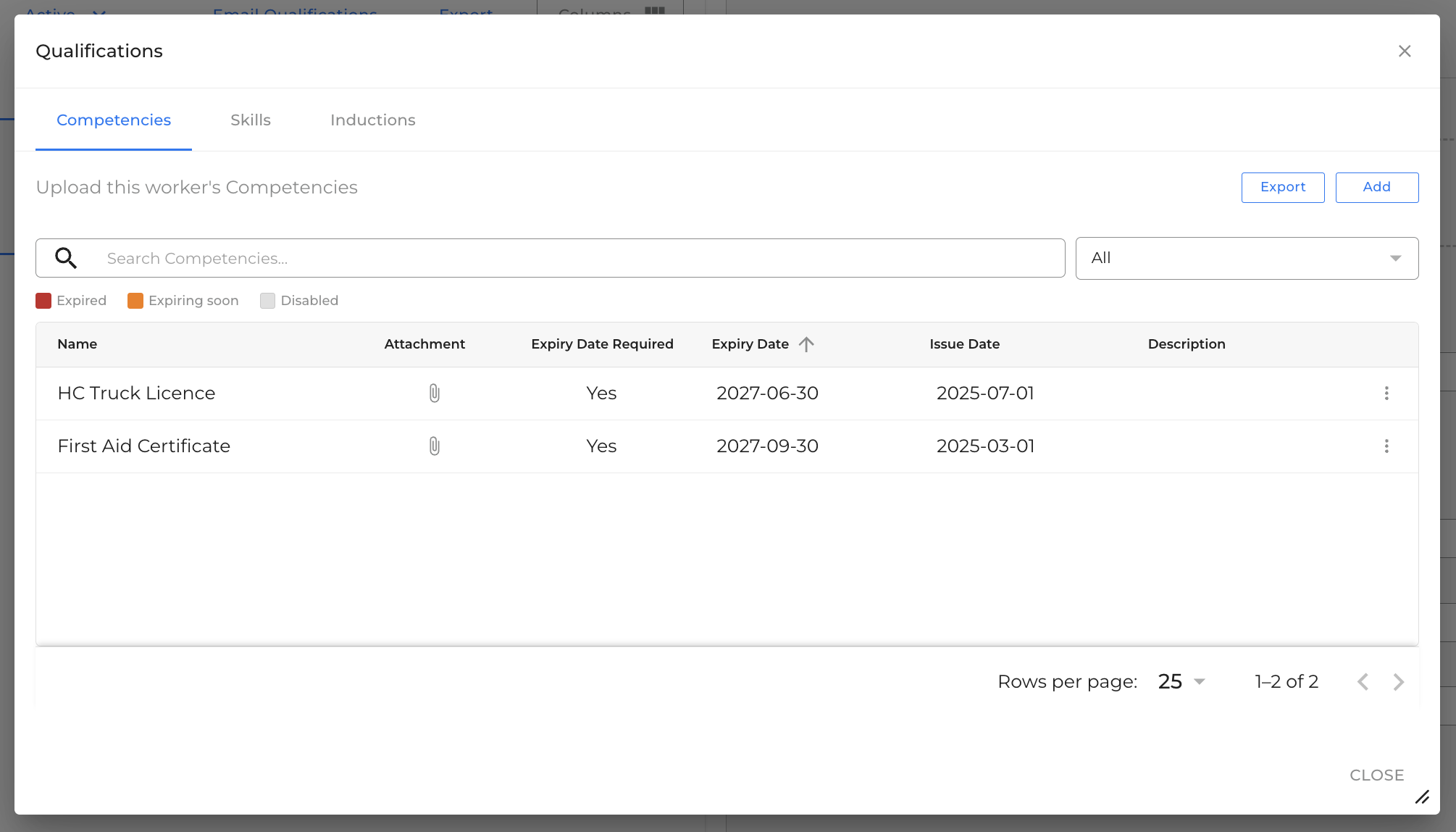1456x832 pixels.
Task: Click Yes in HC Truck Licence row
Action: (601, 393)
